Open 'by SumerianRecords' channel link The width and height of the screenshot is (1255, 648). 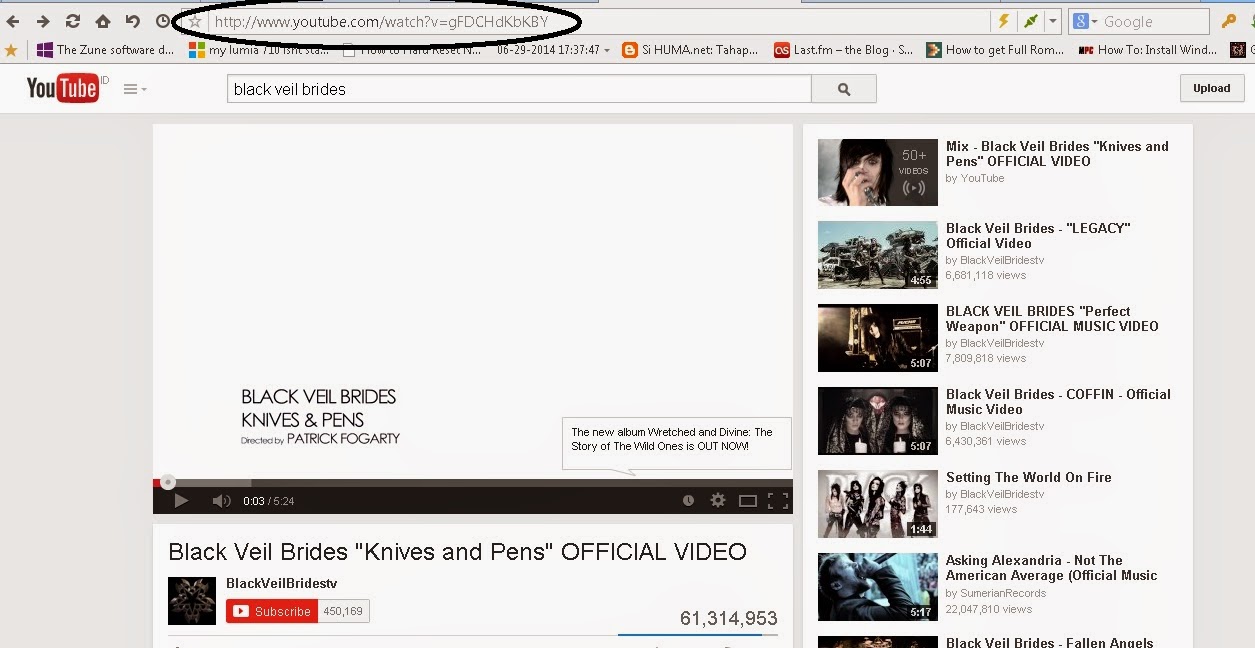point(996,593)
